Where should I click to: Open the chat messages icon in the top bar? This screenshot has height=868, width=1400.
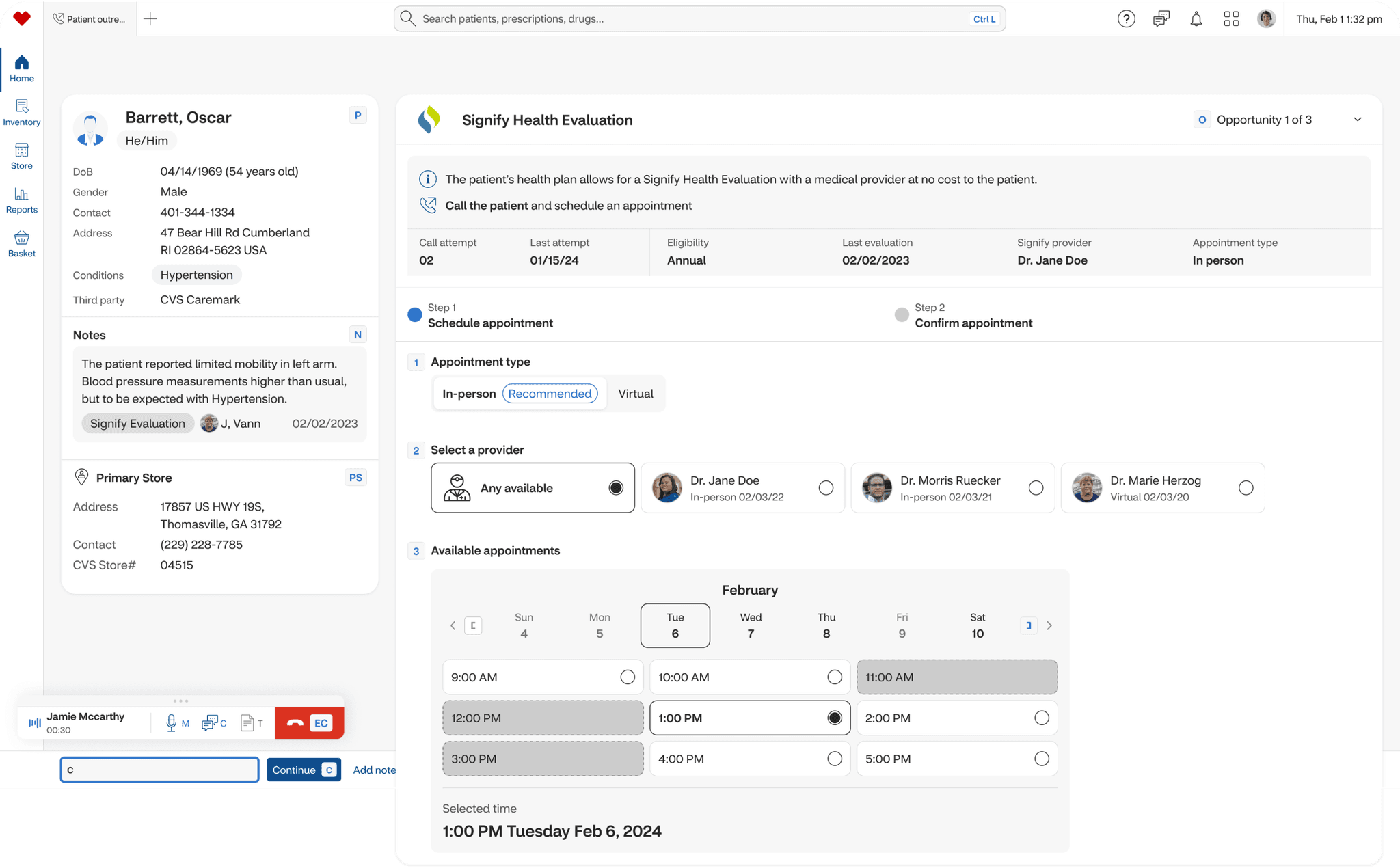pyautogui.click(x=1161, y=19)
